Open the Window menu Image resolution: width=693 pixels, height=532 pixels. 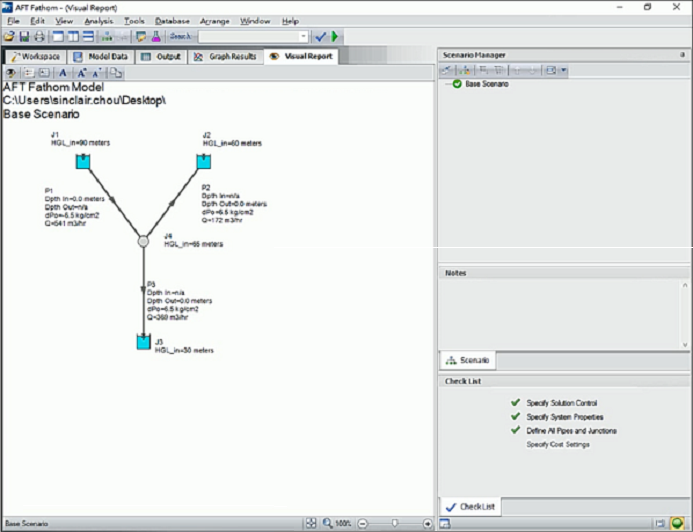255,21
